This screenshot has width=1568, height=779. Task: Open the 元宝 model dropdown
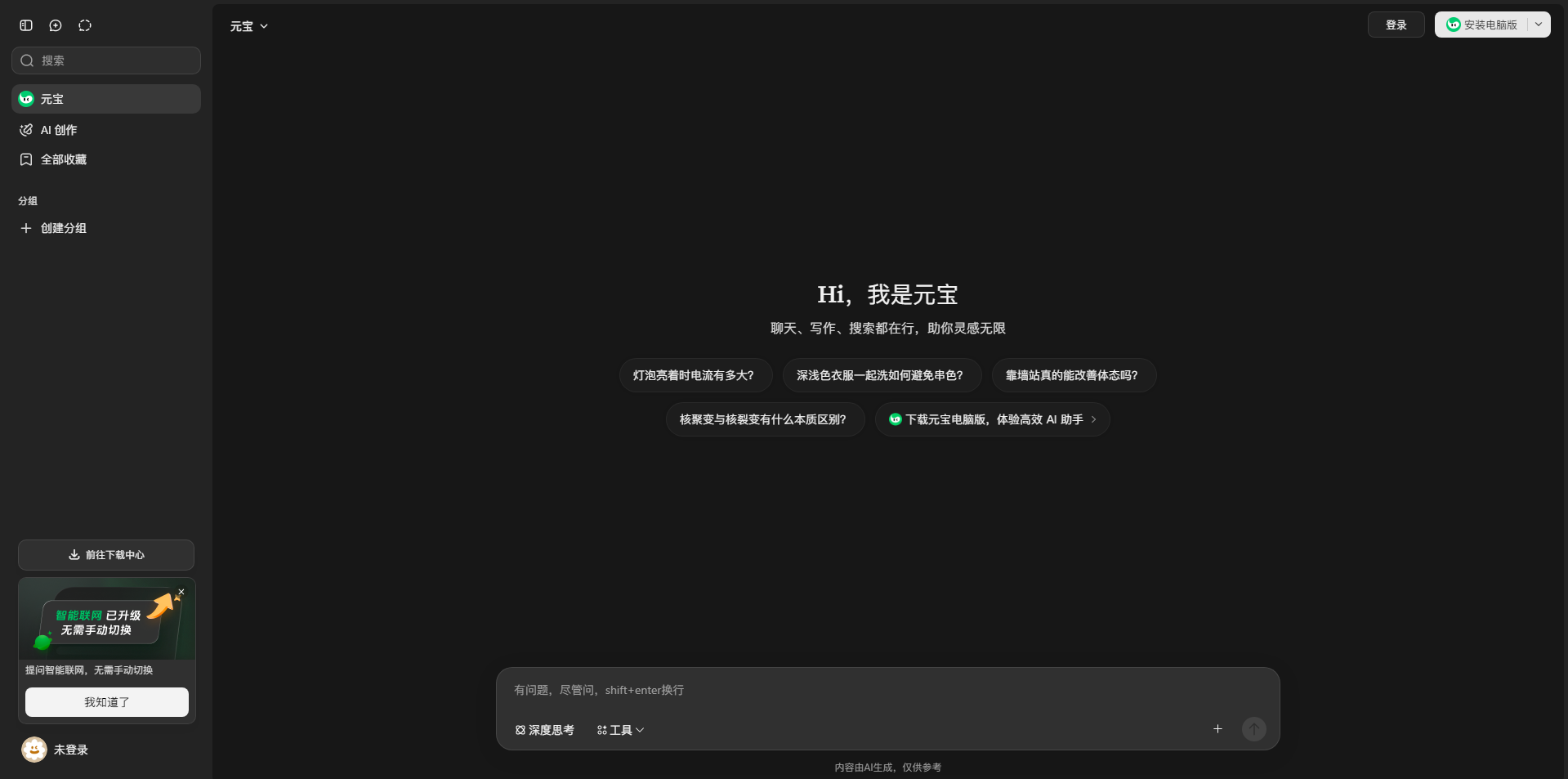point(249,26)
